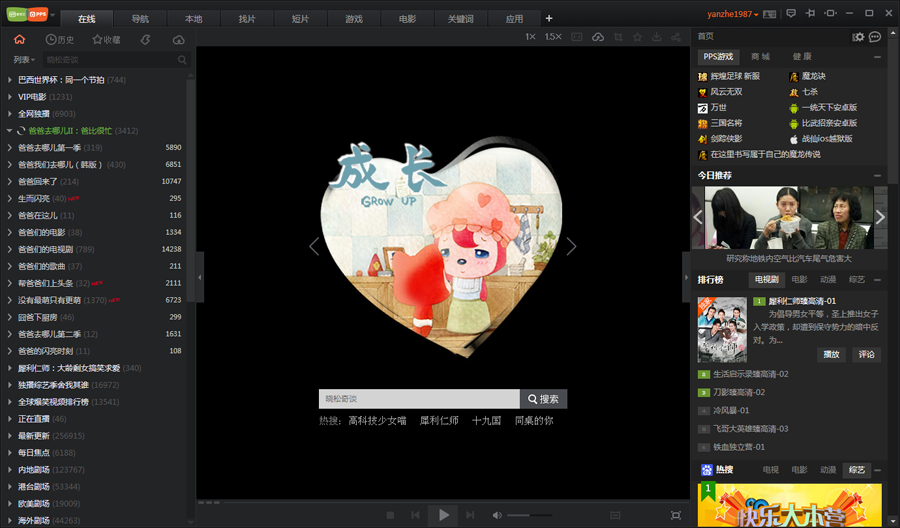Click the 播放 button under 犀利仁师
This screenshot has height=528, width=900.
point(831,354)
